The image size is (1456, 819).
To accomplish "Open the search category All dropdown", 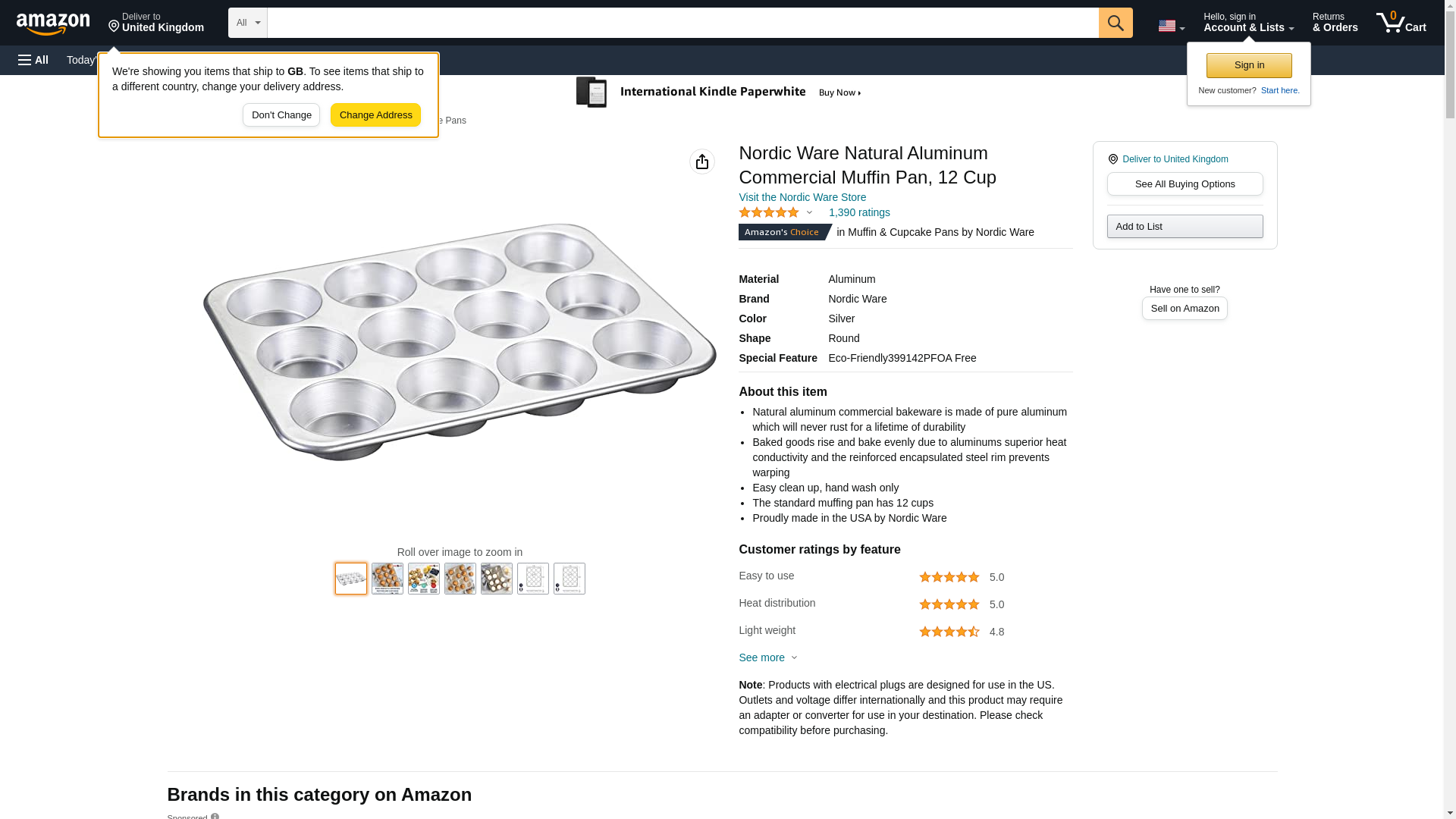I will 247,23.
